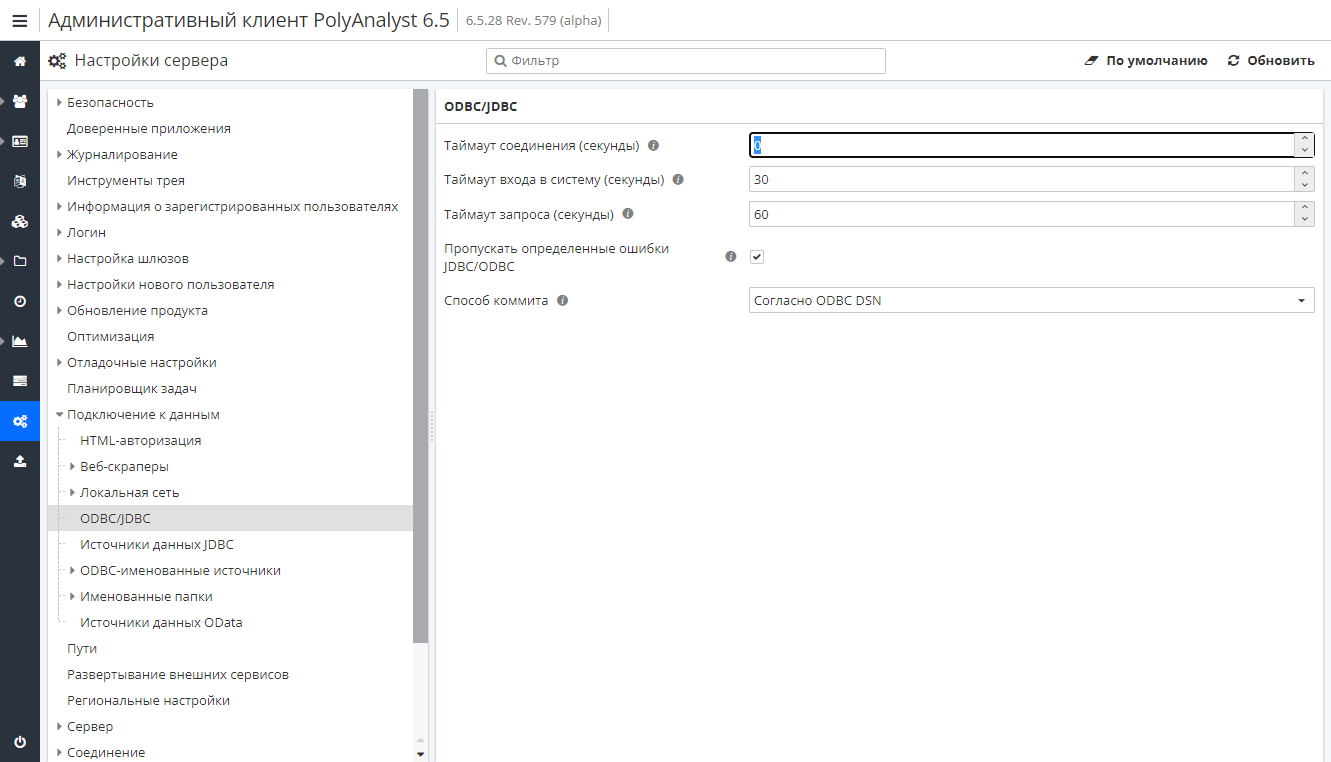
Task: Open the area chart sidebar icon
Action: (20, 341)
